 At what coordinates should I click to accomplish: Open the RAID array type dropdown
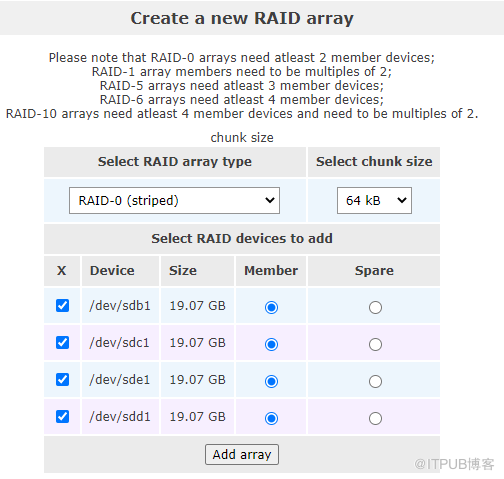174,200
